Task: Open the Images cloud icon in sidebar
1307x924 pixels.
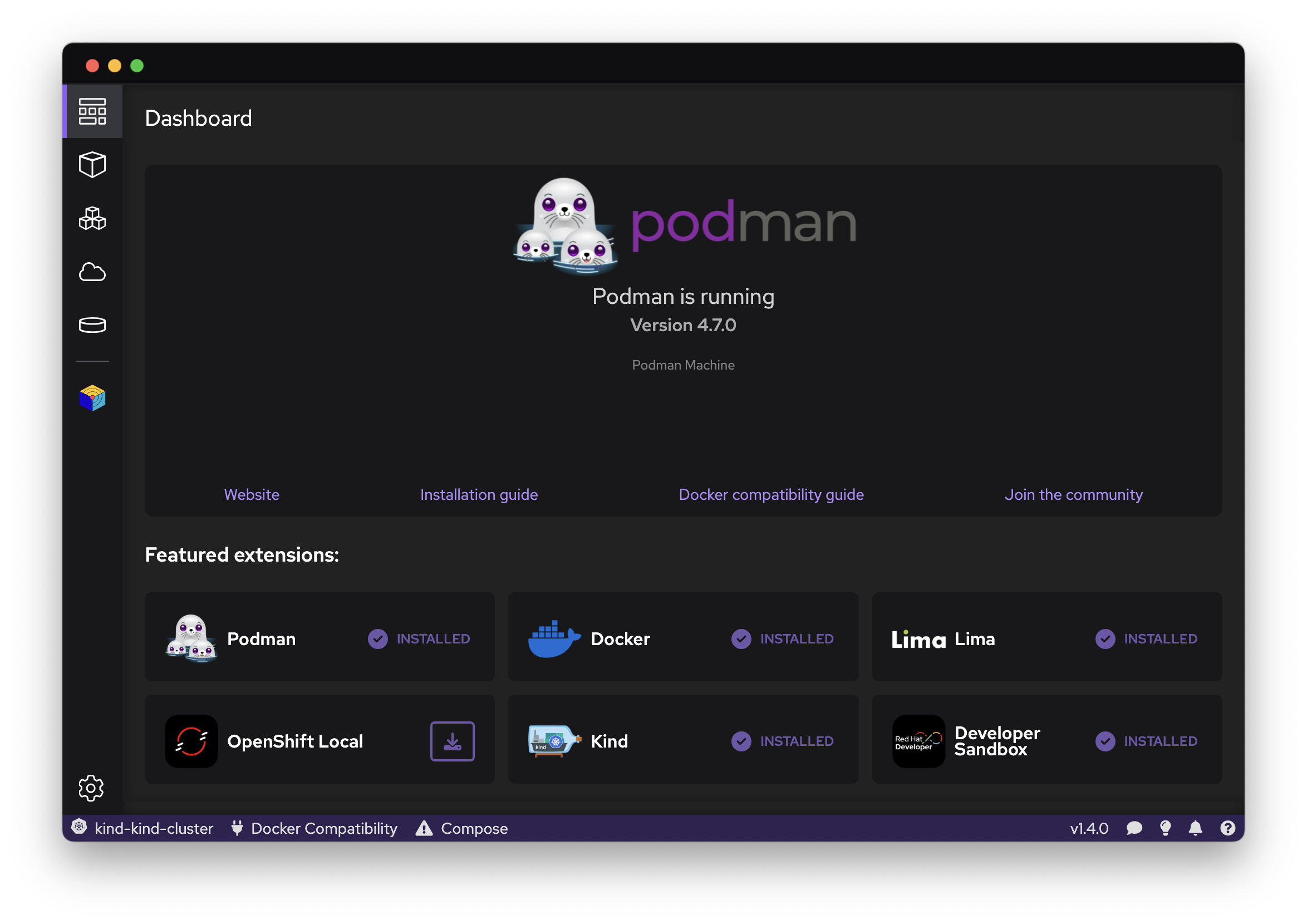Action: (x=92, y=272)
